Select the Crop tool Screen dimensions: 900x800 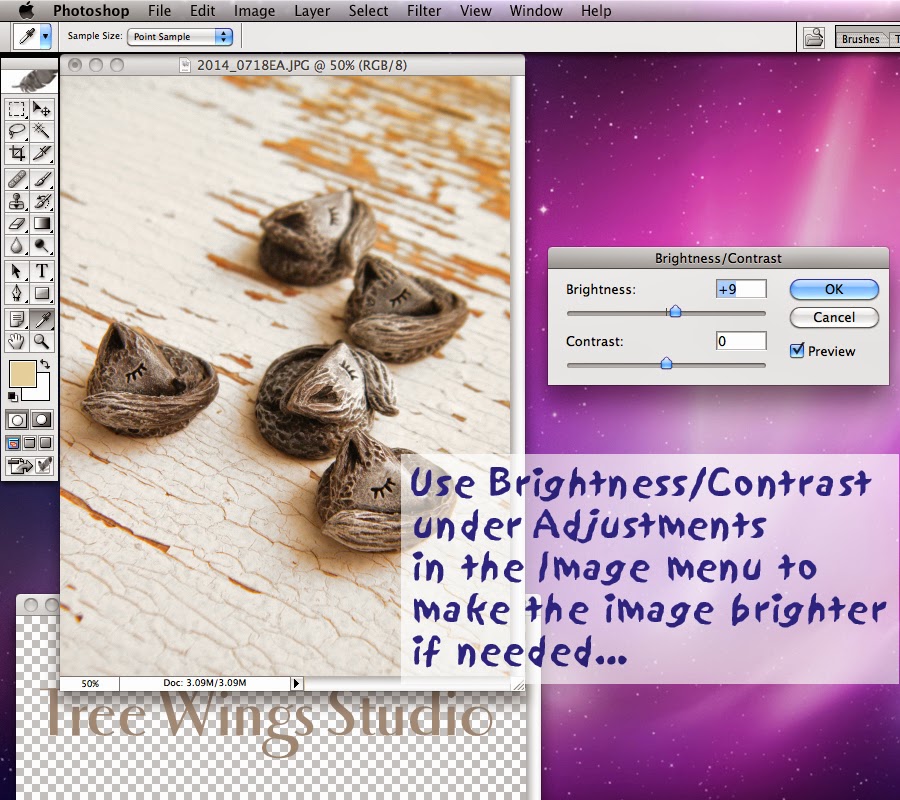[x=17, y=153]
